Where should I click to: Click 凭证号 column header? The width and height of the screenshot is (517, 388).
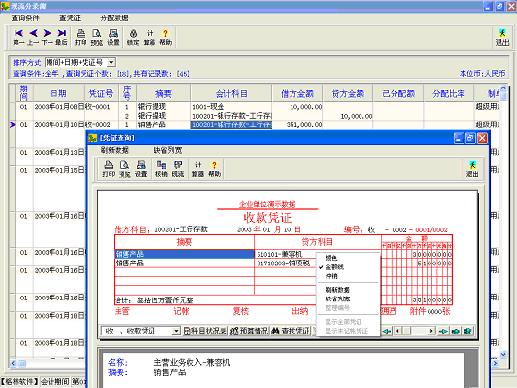coord(101,93)
